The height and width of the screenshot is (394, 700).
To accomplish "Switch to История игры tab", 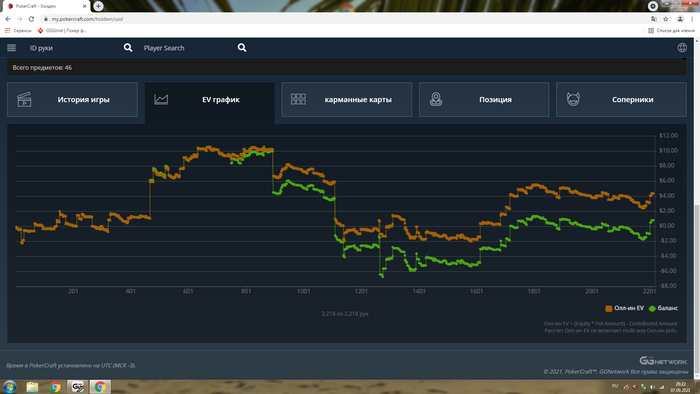I will tap(72, 100).
